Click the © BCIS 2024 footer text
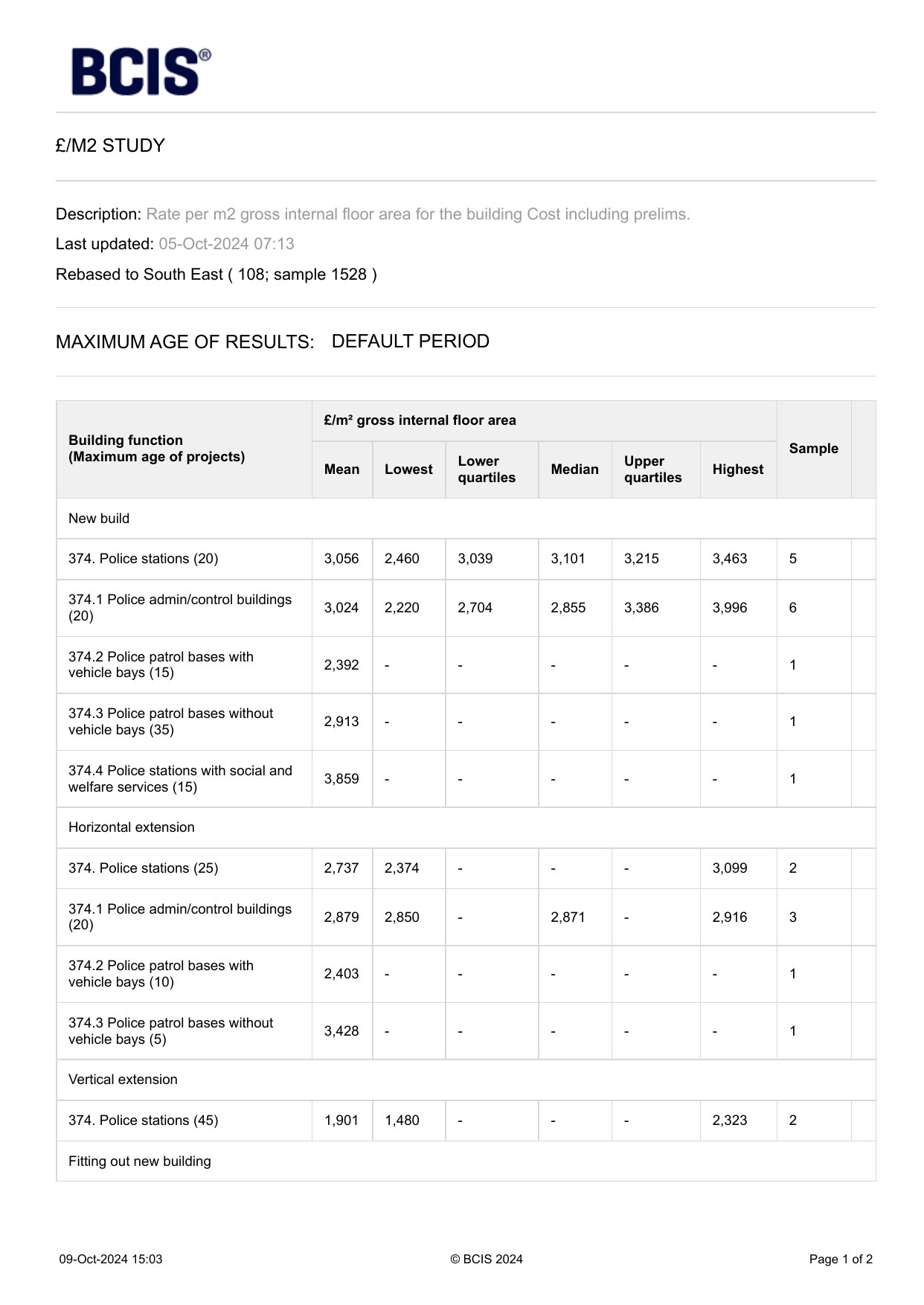This screenshot has width=924, height=1305. point(487,1259)
